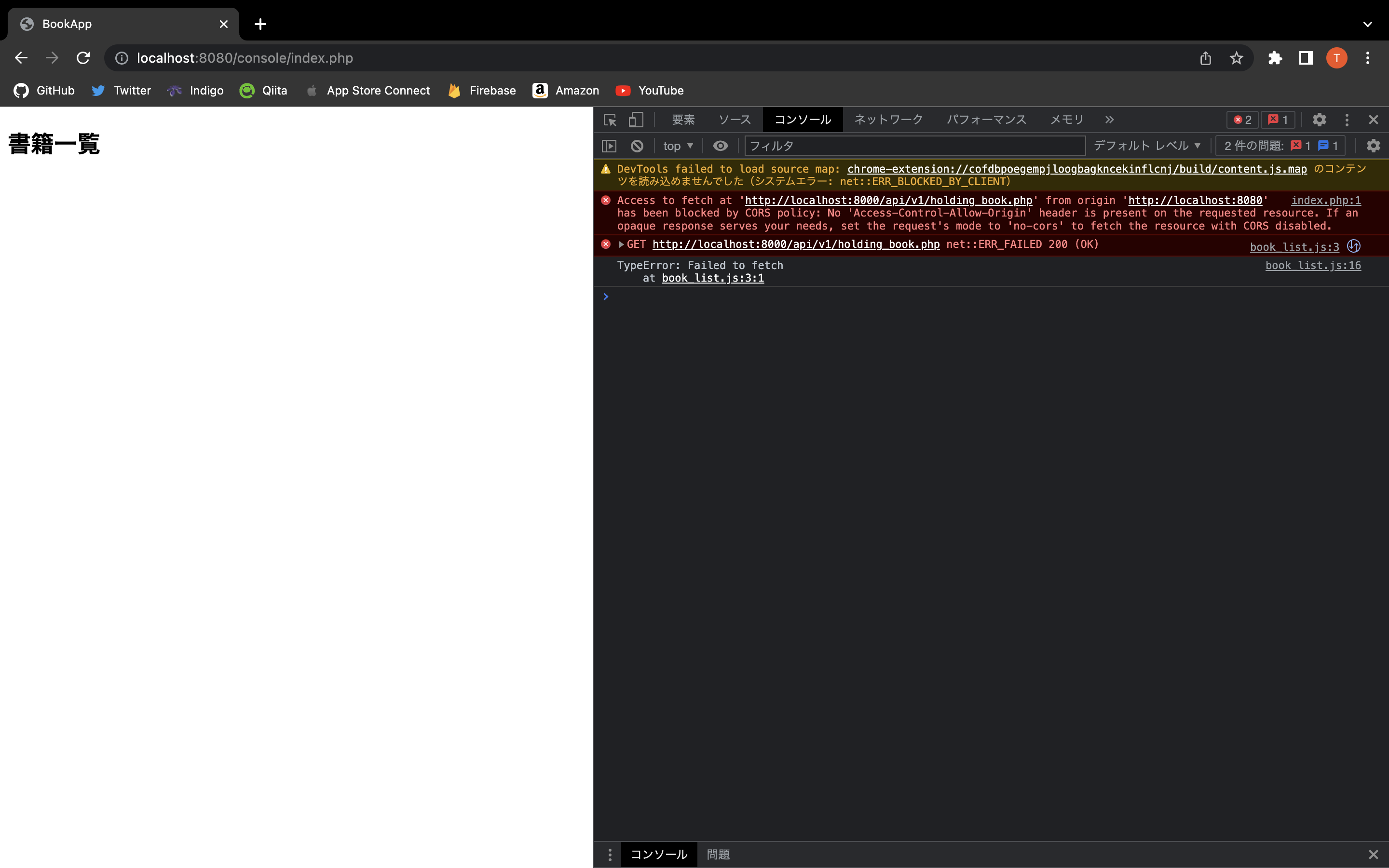Open the Extensions puzzle icon

coord(1275,58)
